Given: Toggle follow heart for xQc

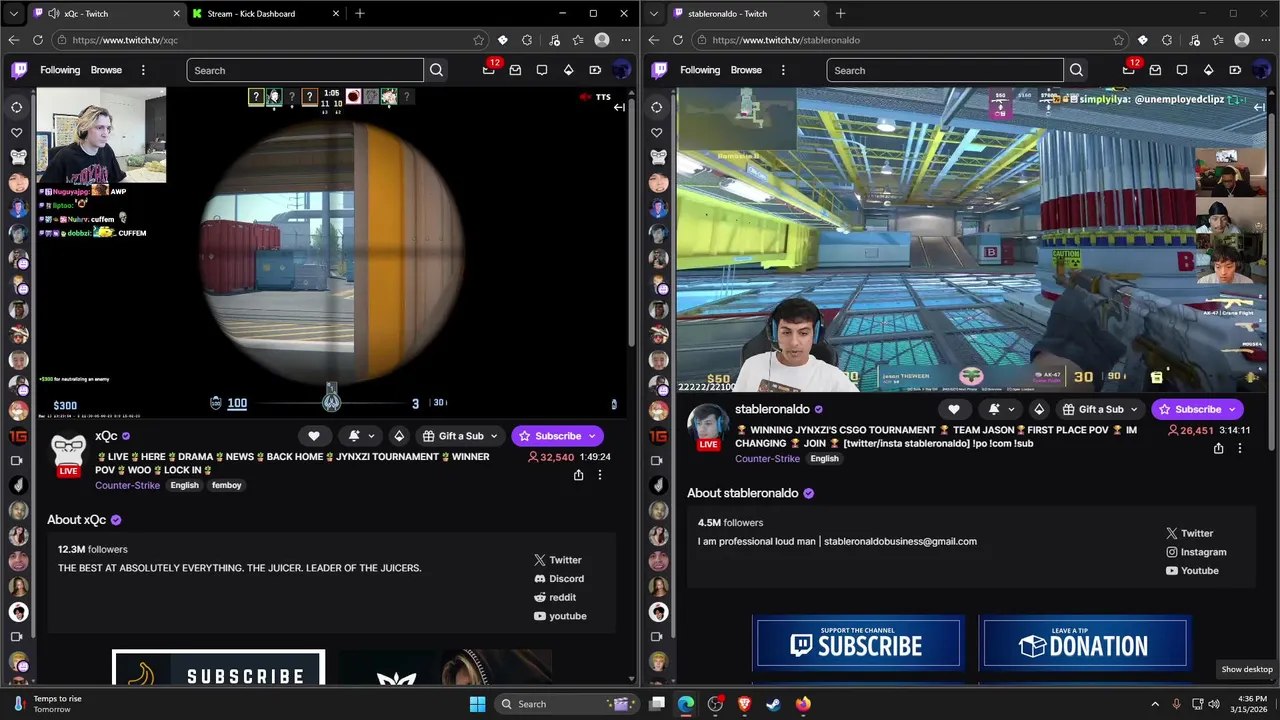Looking at the screenshot, I should coord(314,436).
